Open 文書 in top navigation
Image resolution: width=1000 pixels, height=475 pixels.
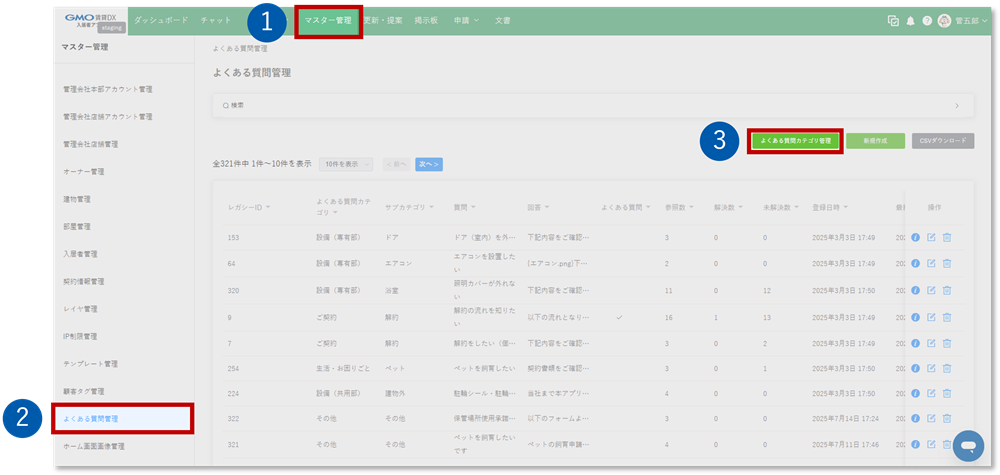(x=503, y=20)
